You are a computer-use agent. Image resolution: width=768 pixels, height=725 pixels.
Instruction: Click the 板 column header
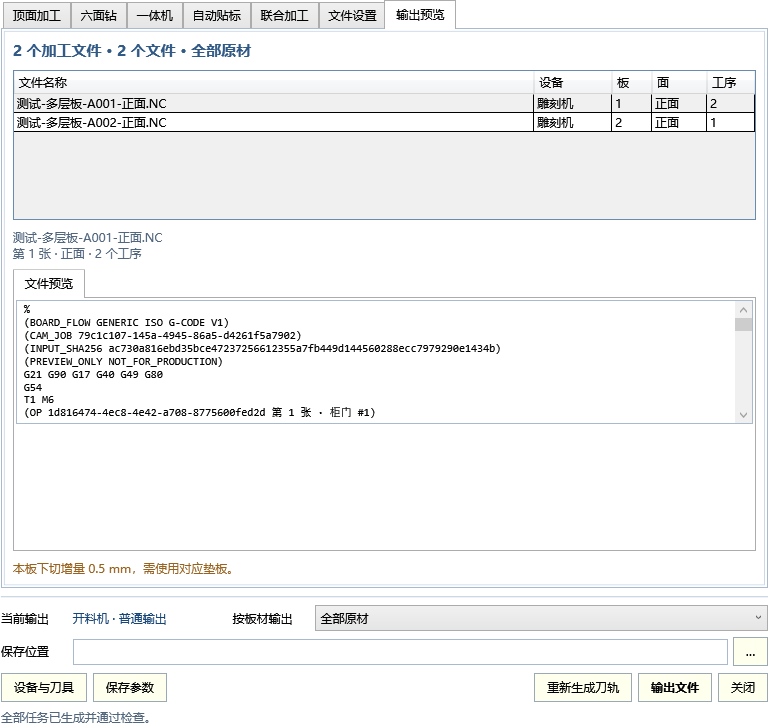coord(631,83)
